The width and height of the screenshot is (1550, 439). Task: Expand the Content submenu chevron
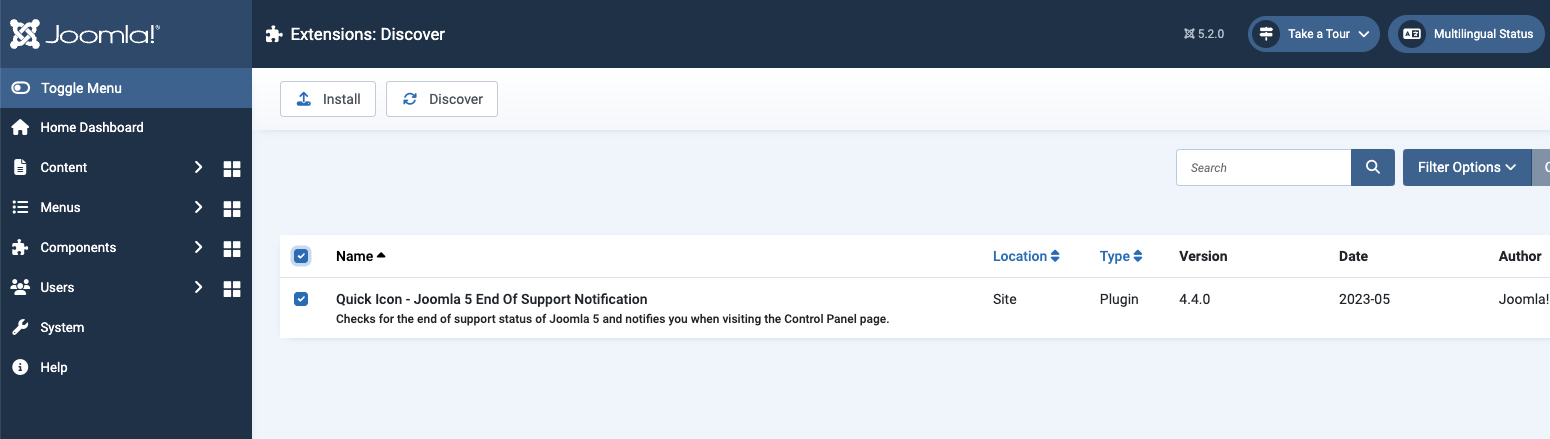click(x=198, y=168)
